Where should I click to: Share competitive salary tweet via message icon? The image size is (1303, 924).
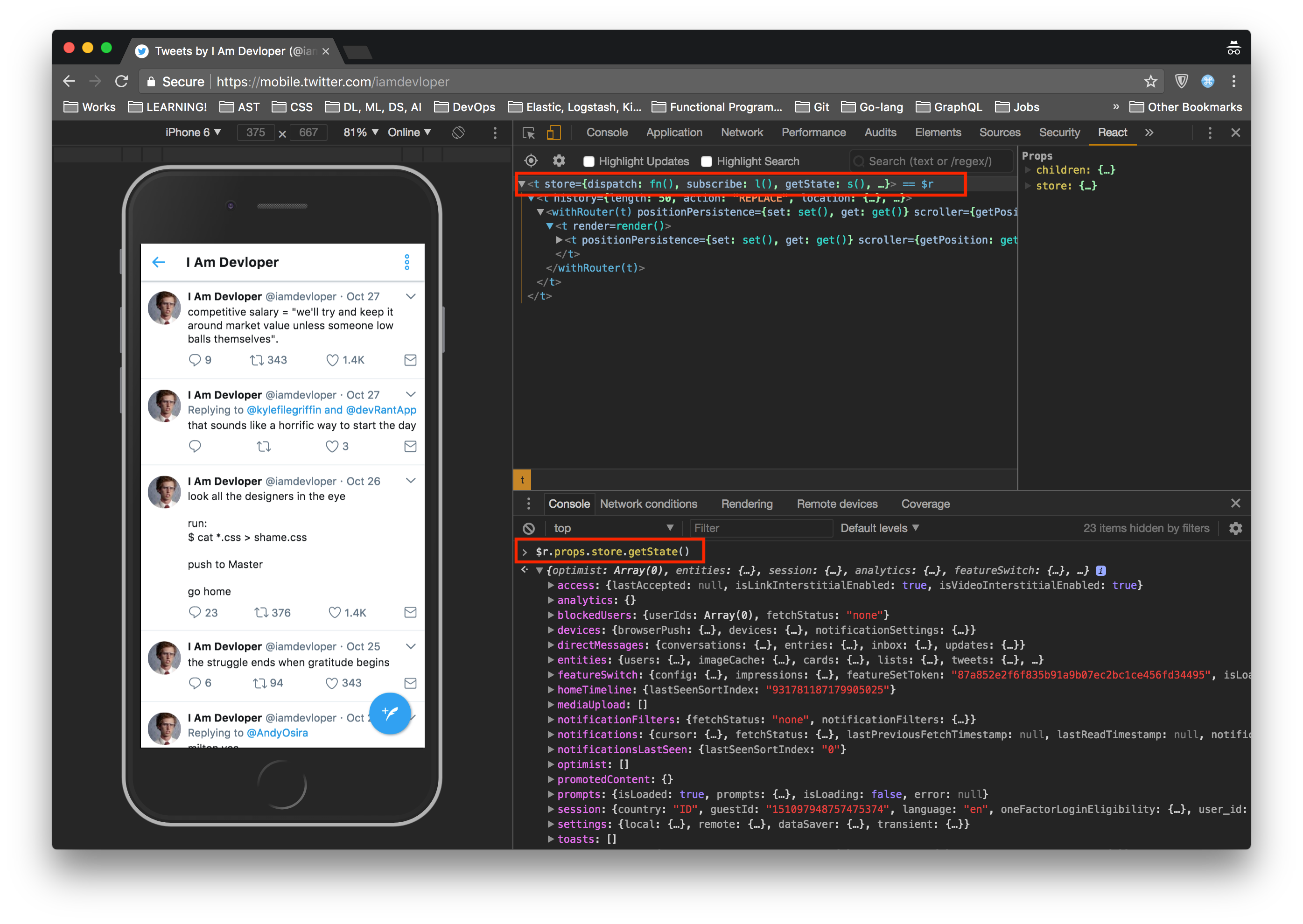coord(410,360)
